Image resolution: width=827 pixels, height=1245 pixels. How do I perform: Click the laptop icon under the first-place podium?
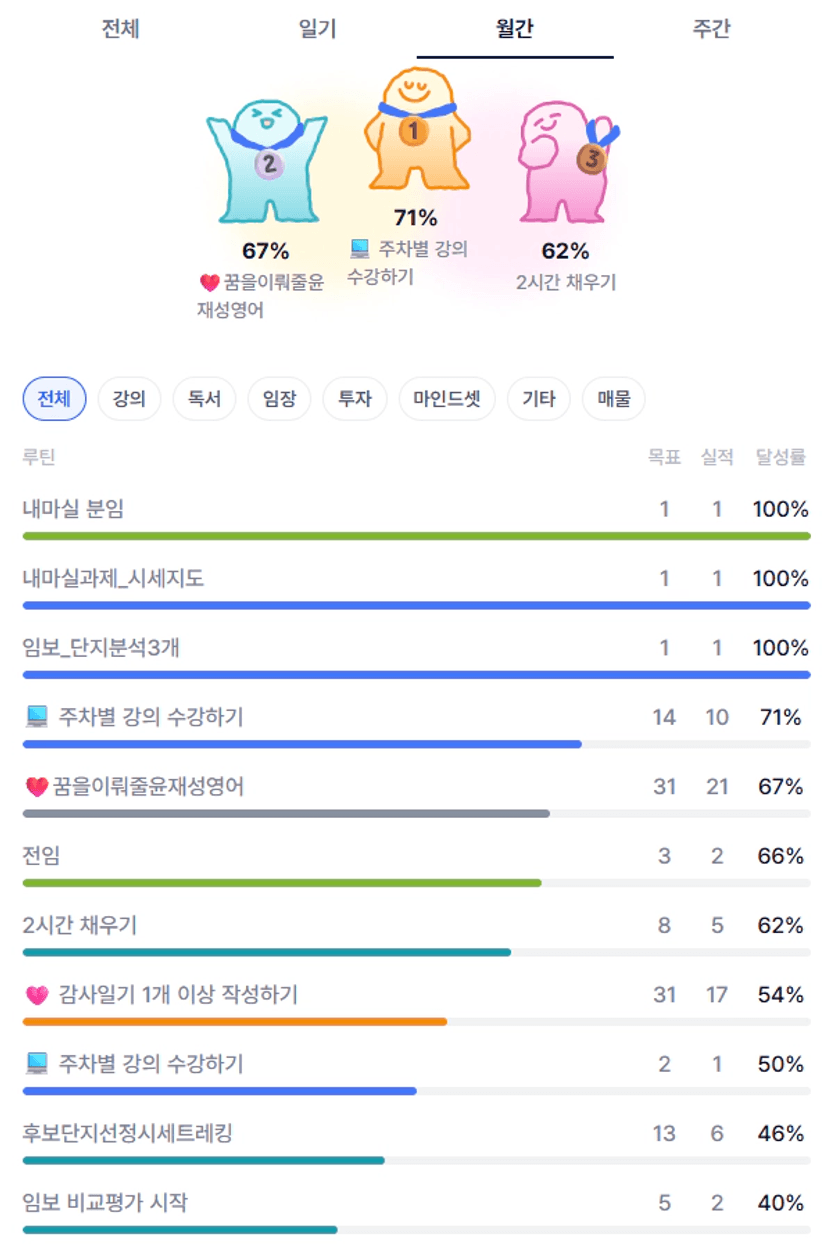[x=360, y=248]
